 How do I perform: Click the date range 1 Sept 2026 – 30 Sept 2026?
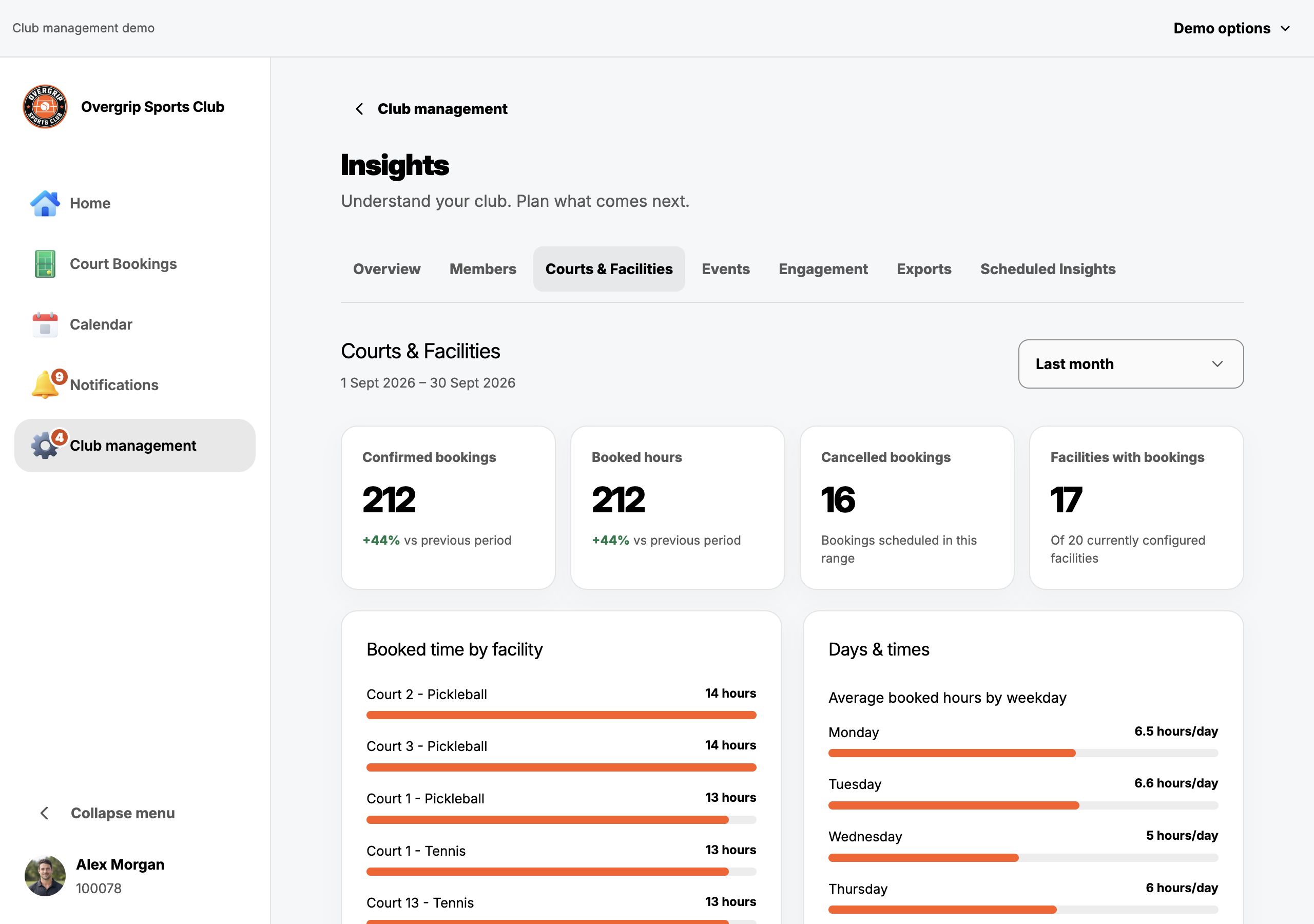tap(428, 383)
